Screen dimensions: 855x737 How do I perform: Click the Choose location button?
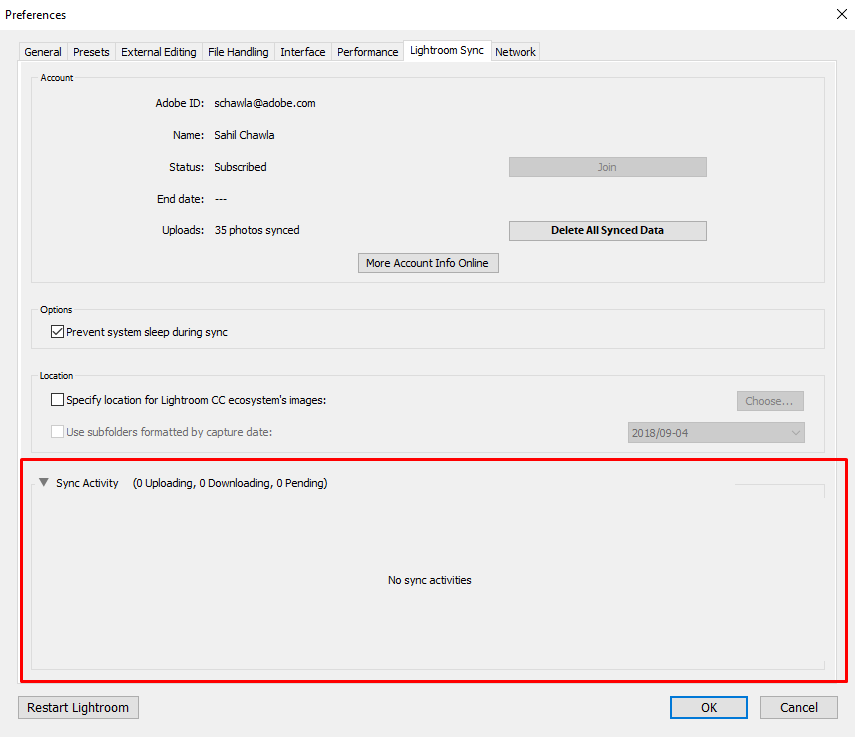click(x=770, y=400)
